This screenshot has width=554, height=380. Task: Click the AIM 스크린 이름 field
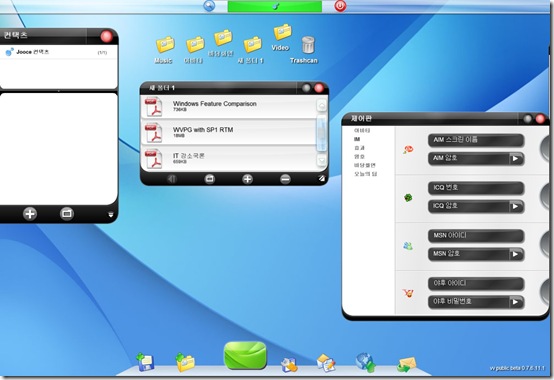pyautogui.click(x=476, y=140)
